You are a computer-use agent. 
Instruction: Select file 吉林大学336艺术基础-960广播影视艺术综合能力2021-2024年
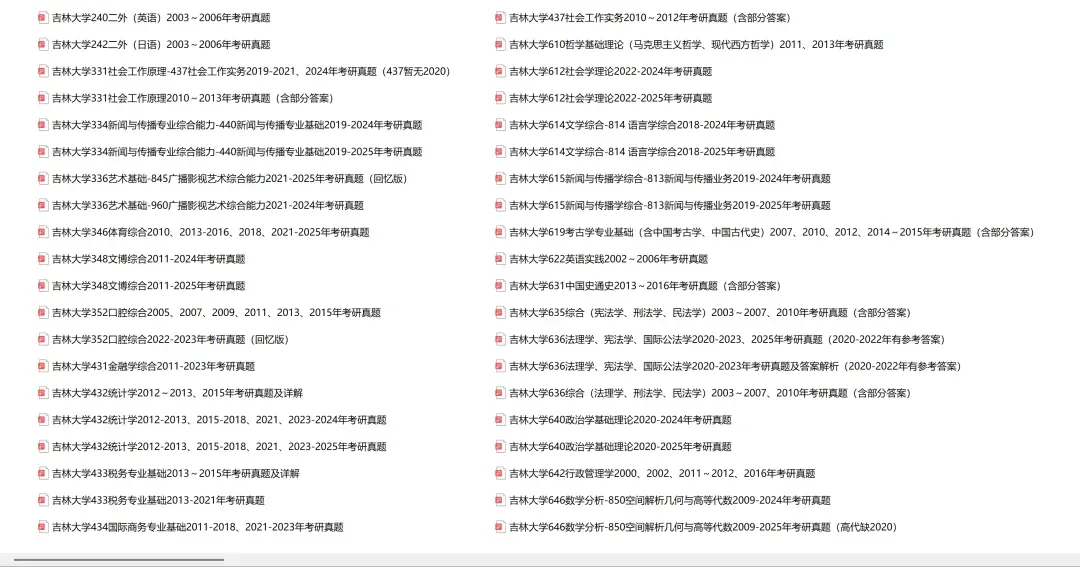pyautogui.click(x=200, y=206)
